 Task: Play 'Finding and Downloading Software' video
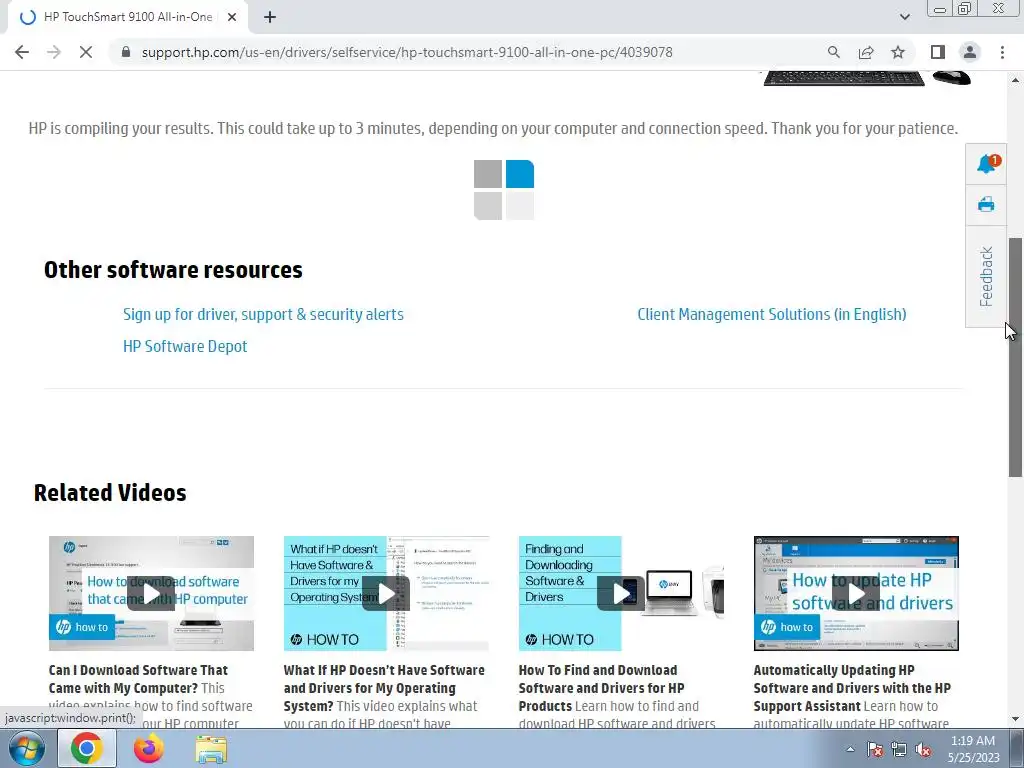pyautogui.click(x=621, y=593)
